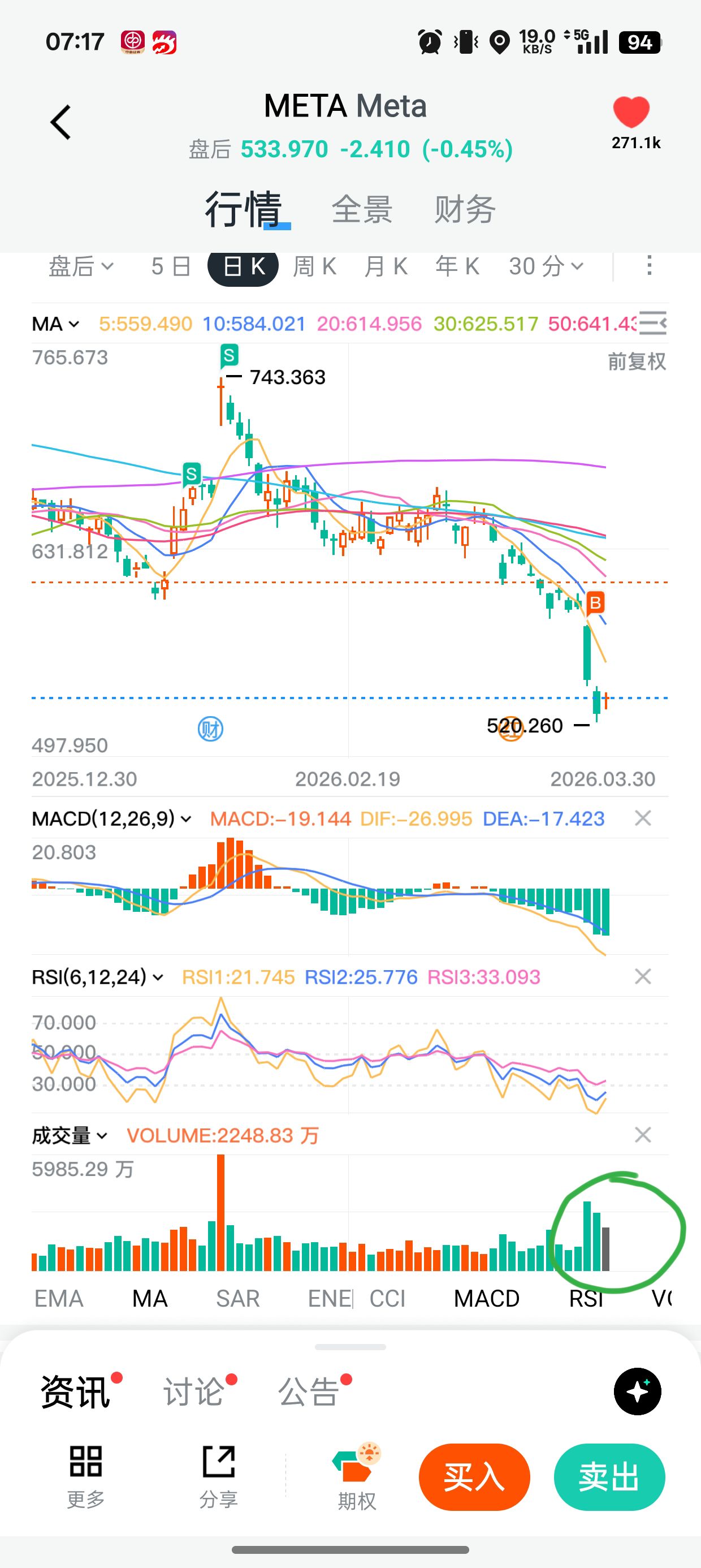Toggle the 前复权 price adjustment

(636, 361)
